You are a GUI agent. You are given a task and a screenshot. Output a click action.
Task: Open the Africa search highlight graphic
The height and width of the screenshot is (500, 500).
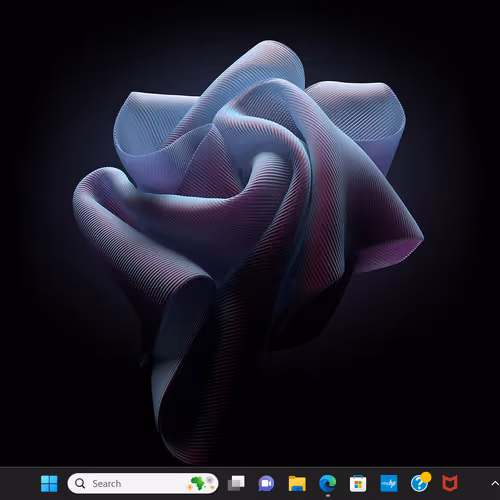[201, 483]
